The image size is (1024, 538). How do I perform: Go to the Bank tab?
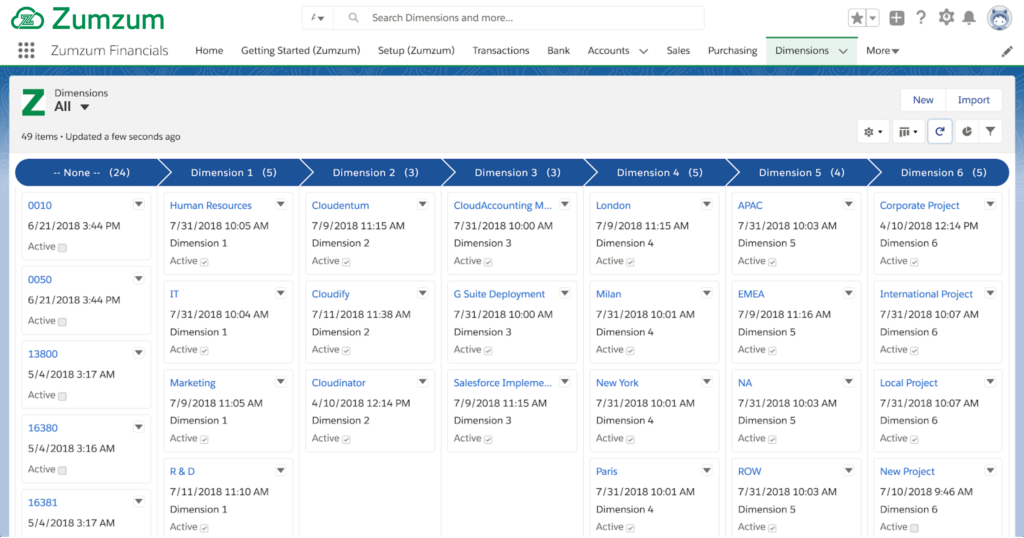(x=558, y=50)
